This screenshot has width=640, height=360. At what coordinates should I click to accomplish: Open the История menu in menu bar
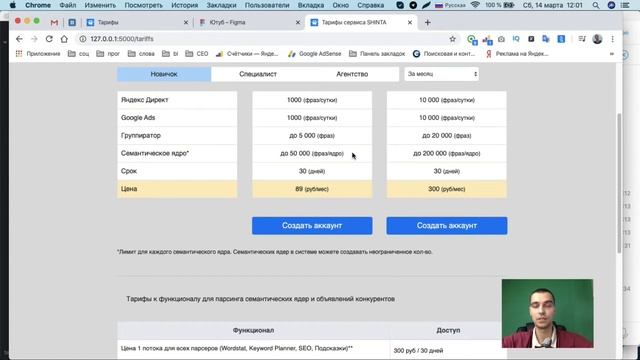184,5
